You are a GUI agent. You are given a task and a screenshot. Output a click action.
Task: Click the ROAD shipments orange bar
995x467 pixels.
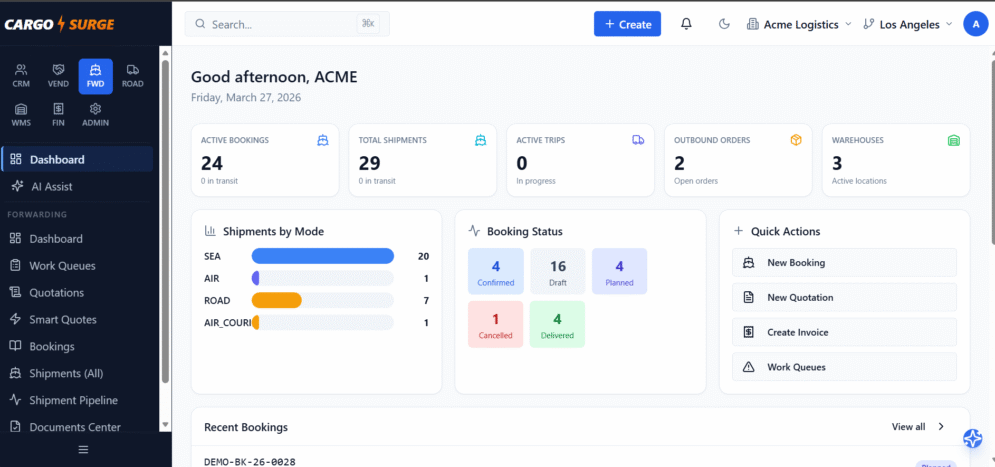[x=277, y=301]
